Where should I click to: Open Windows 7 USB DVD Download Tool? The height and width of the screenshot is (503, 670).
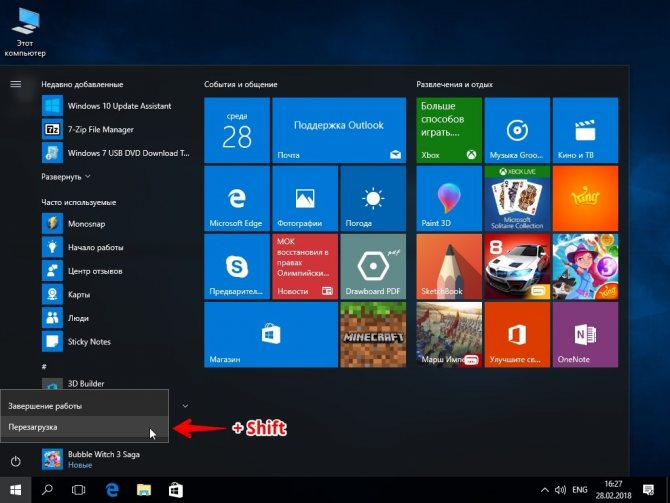tap(115, 153)
